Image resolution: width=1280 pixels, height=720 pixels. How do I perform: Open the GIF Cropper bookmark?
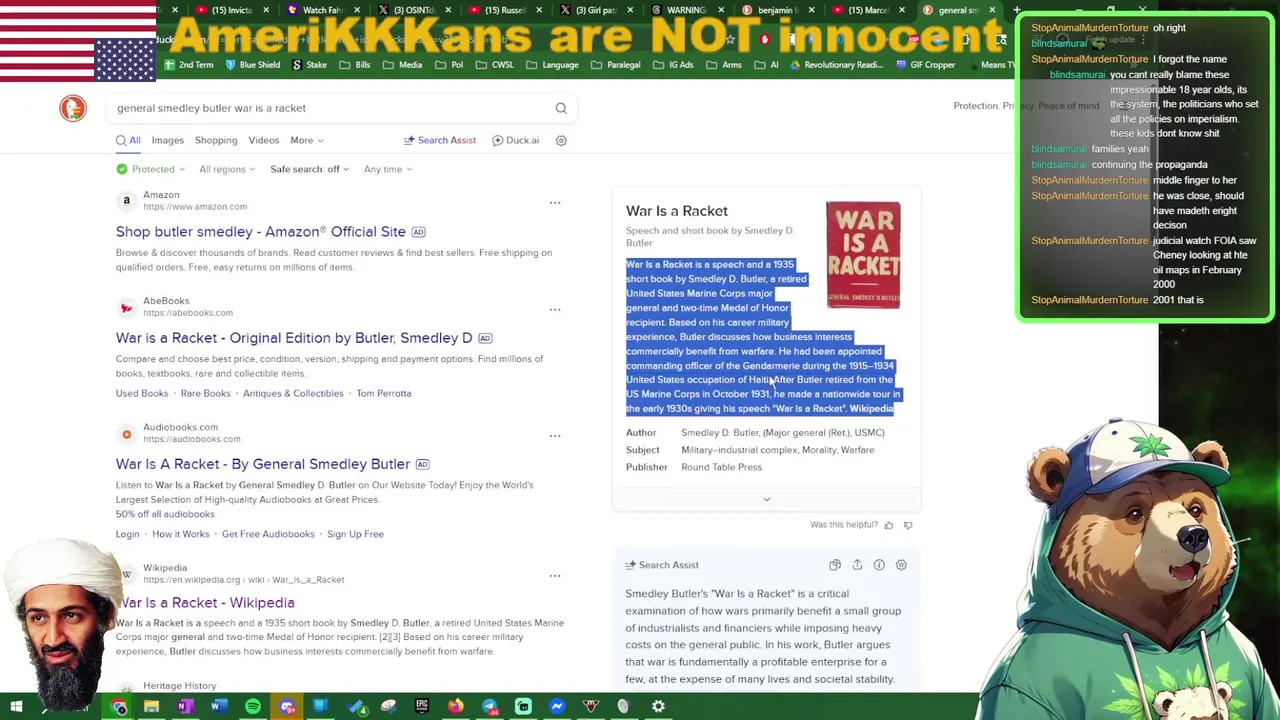pyautogui.click(x=925, y=65)
